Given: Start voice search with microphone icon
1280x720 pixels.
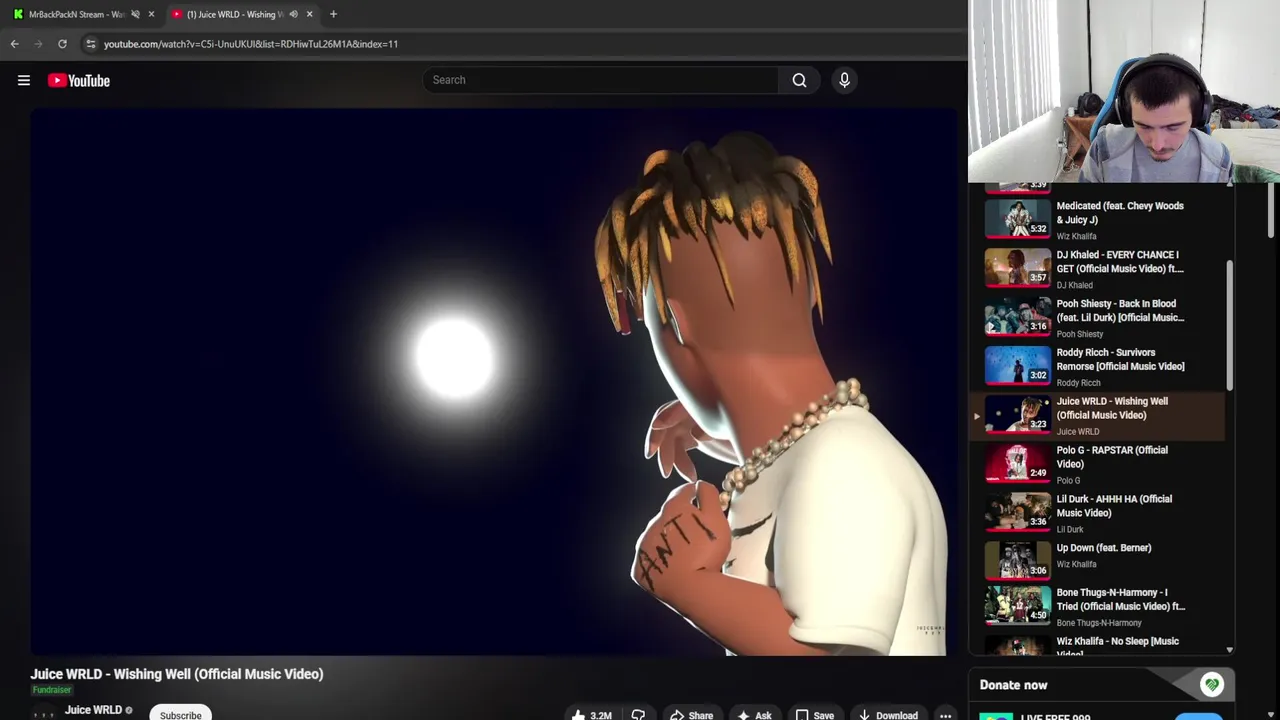Looking at the screenshot, I should 844,80.
